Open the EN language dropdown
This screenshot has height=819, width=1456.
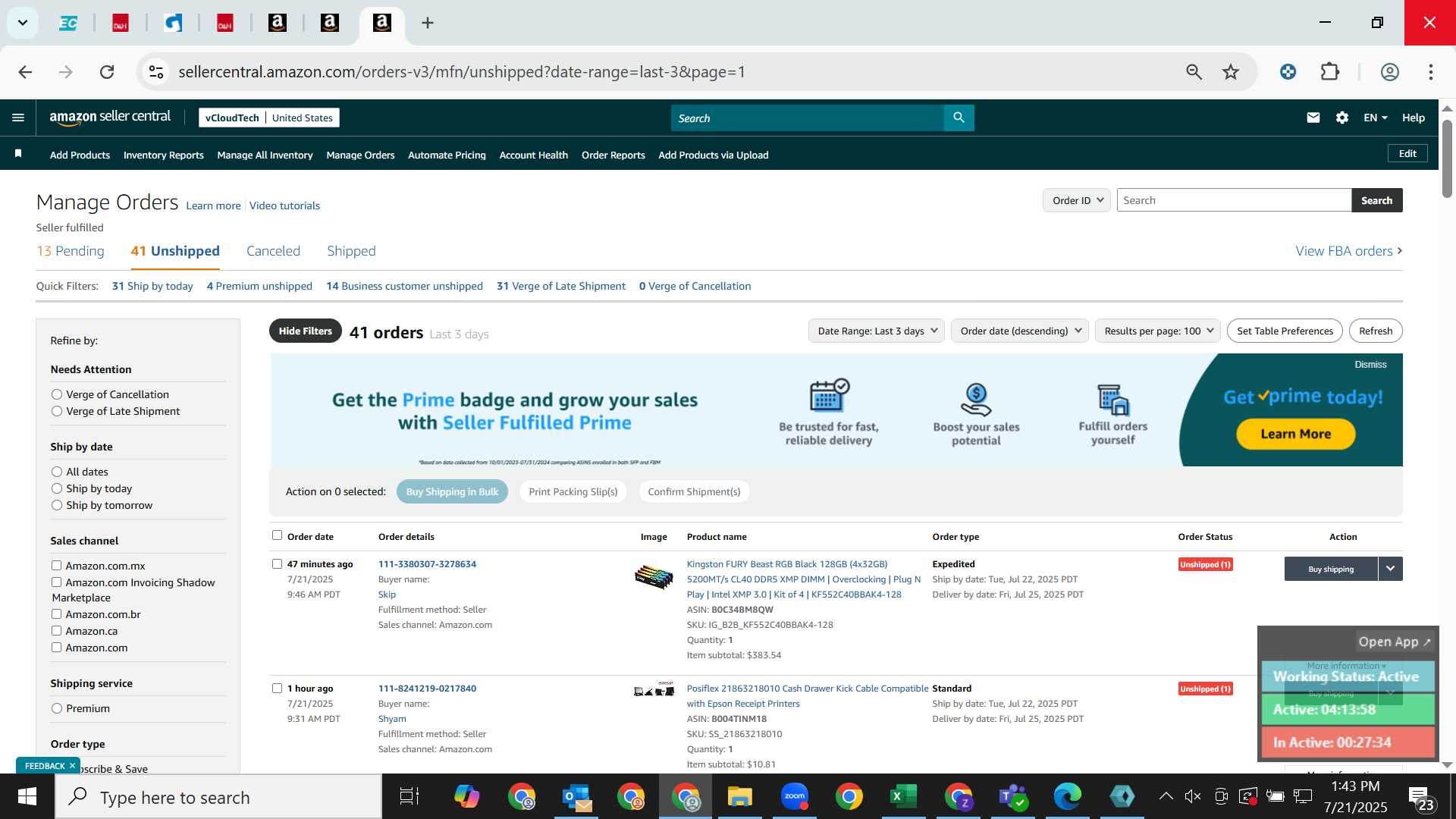click(x=1375, y=118)
